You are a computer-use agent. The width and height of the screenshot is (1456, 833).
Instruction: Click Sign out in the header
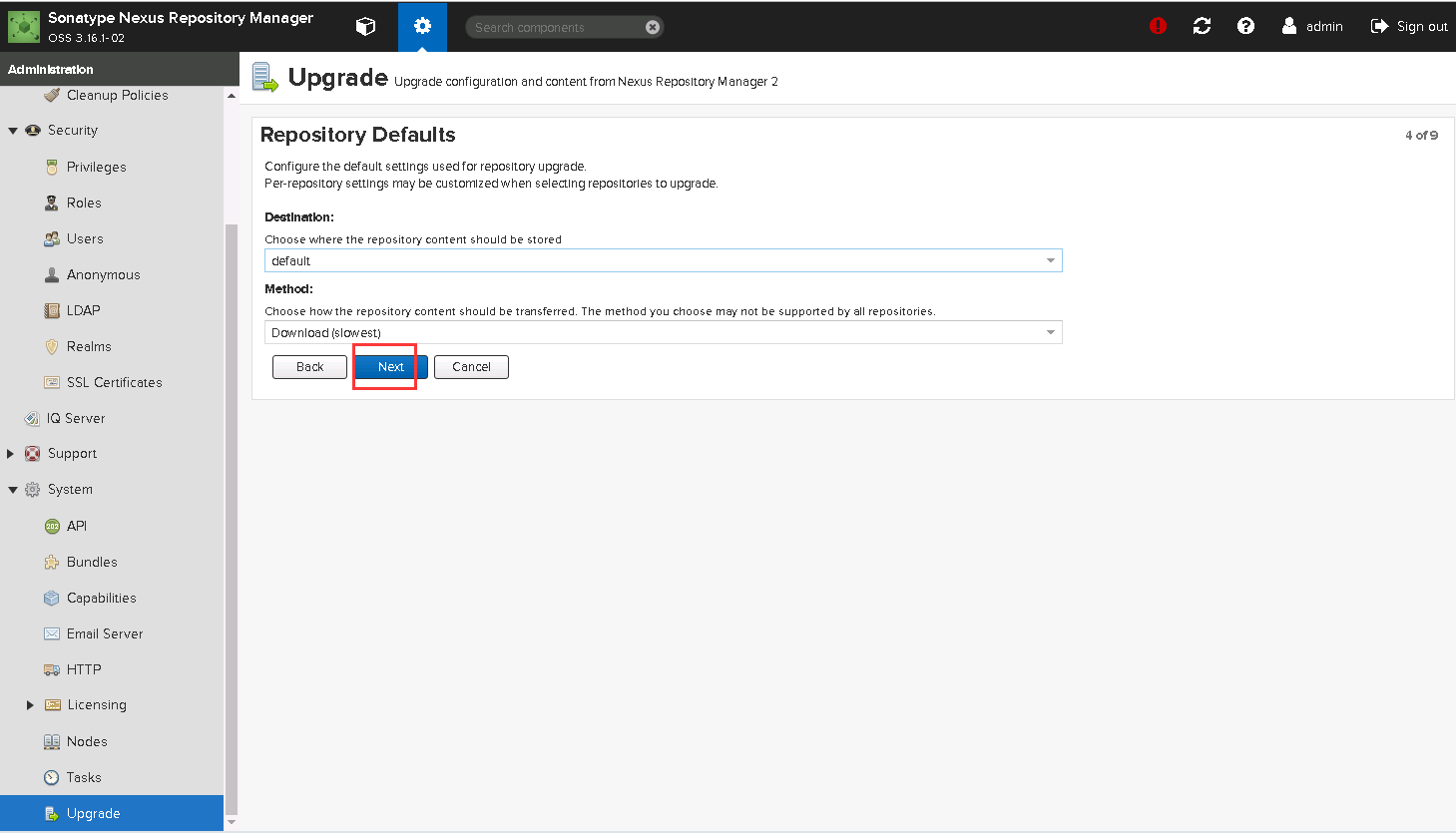[x=1409, y=27]
